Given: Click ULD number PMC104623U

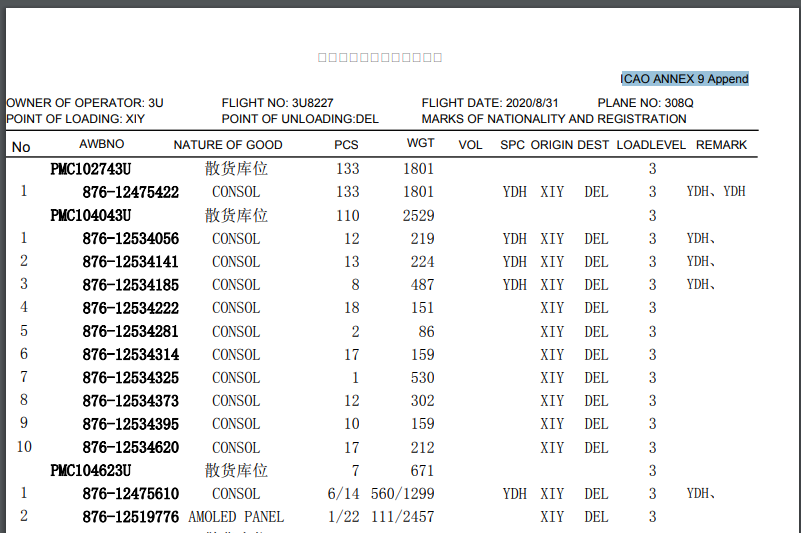Looking at the screenshot, I should 91,470.
